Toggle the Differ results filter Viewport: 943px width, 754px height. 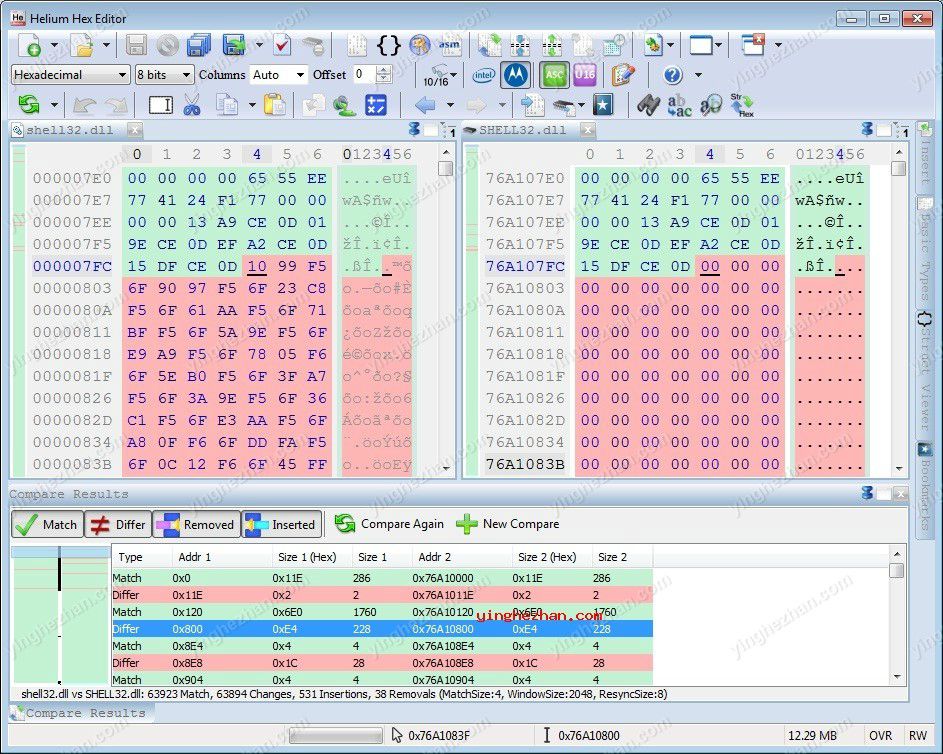[118, 524]
